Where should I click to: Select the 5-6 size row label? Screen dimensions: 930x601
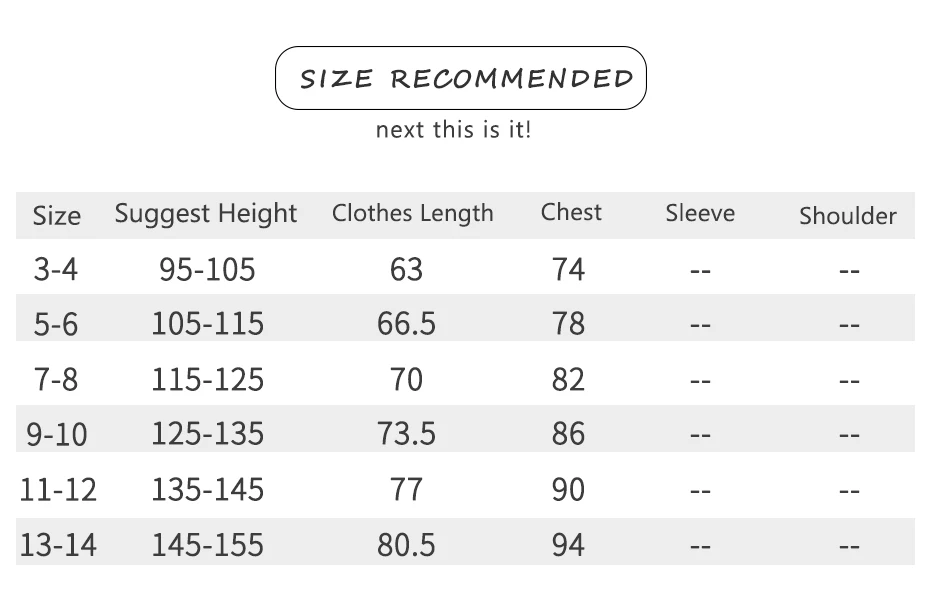pyautogui.click(x=56, y=325)
